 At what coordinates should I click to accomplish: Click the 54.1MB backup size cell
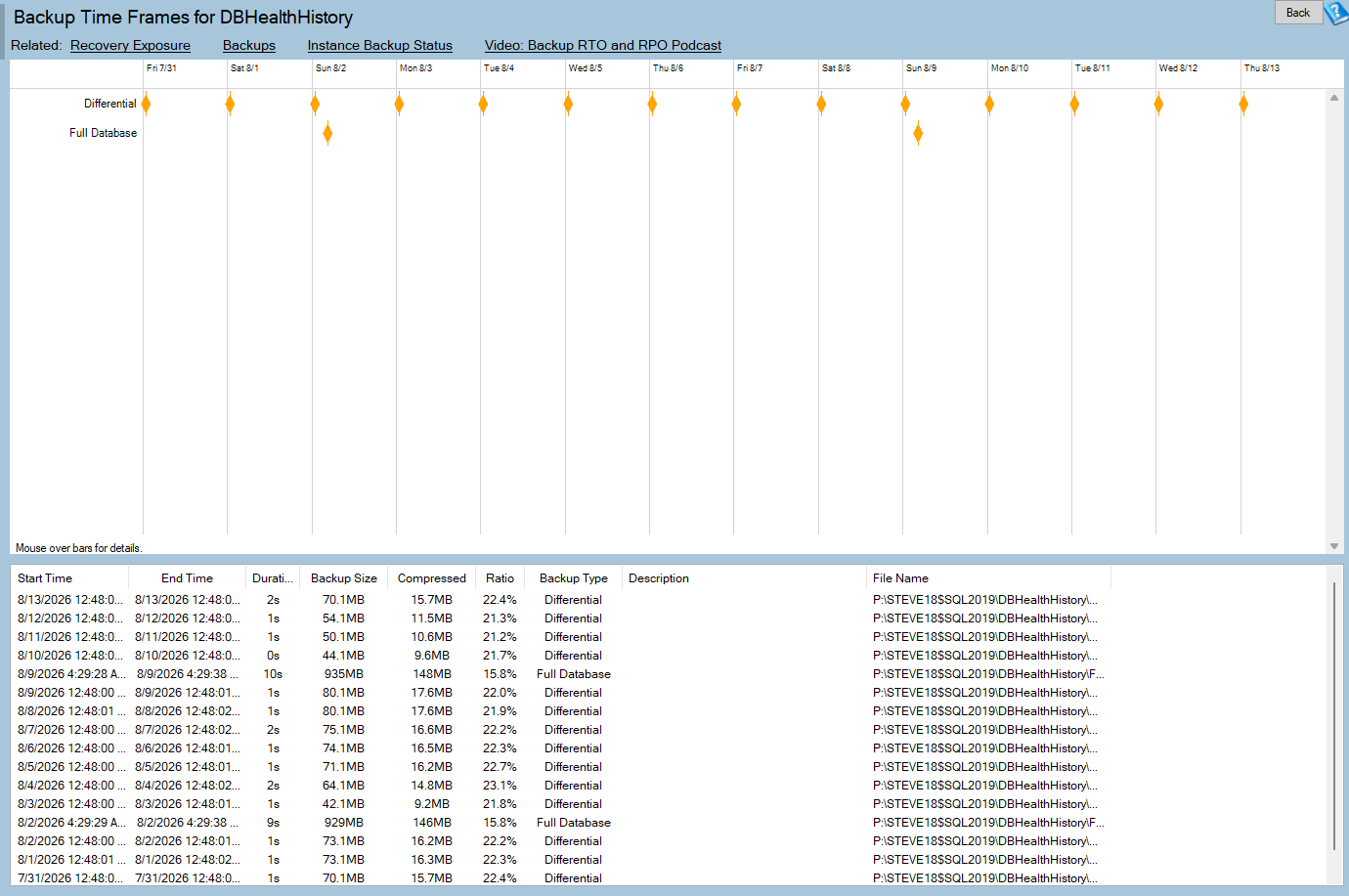344,619
